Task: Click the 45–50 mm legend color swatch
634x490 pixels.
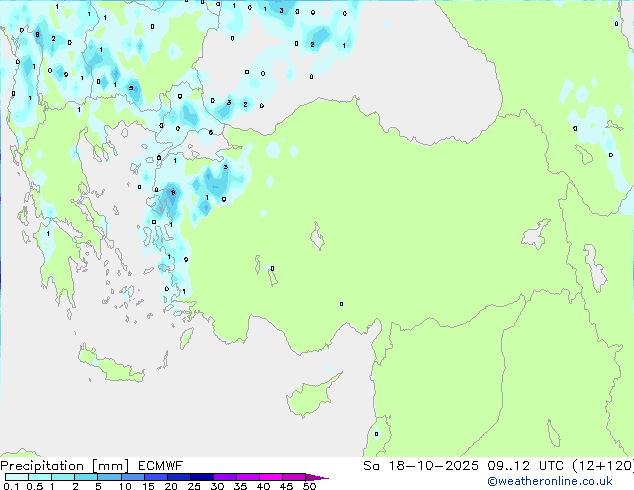Action: click(x=294, y=477)
